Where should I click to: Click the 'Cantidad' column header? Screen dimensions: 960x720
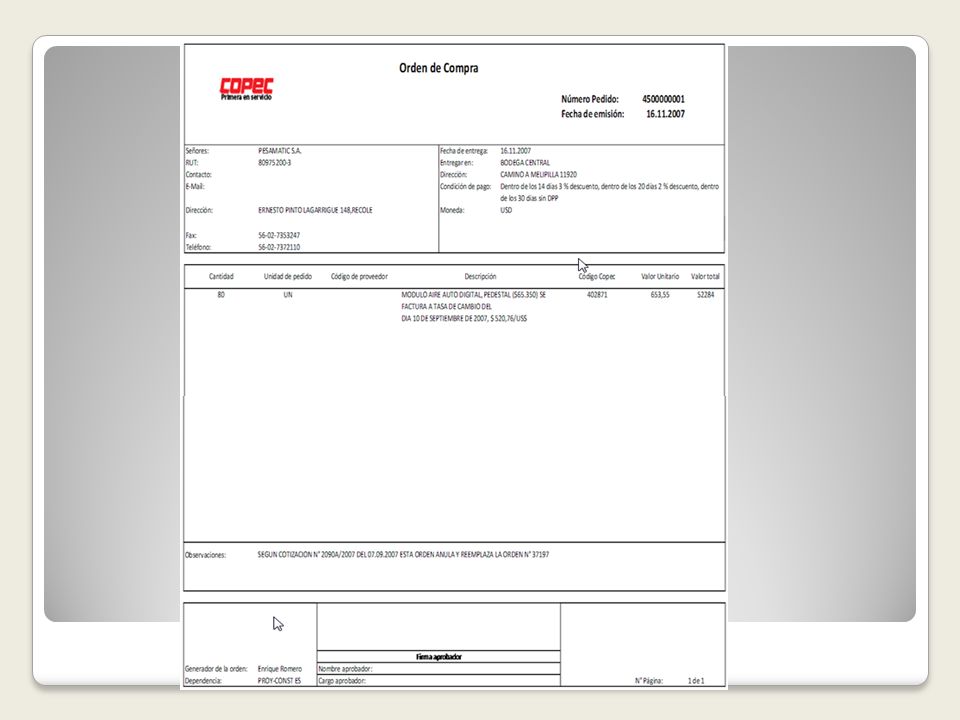[x=221, y=276]
